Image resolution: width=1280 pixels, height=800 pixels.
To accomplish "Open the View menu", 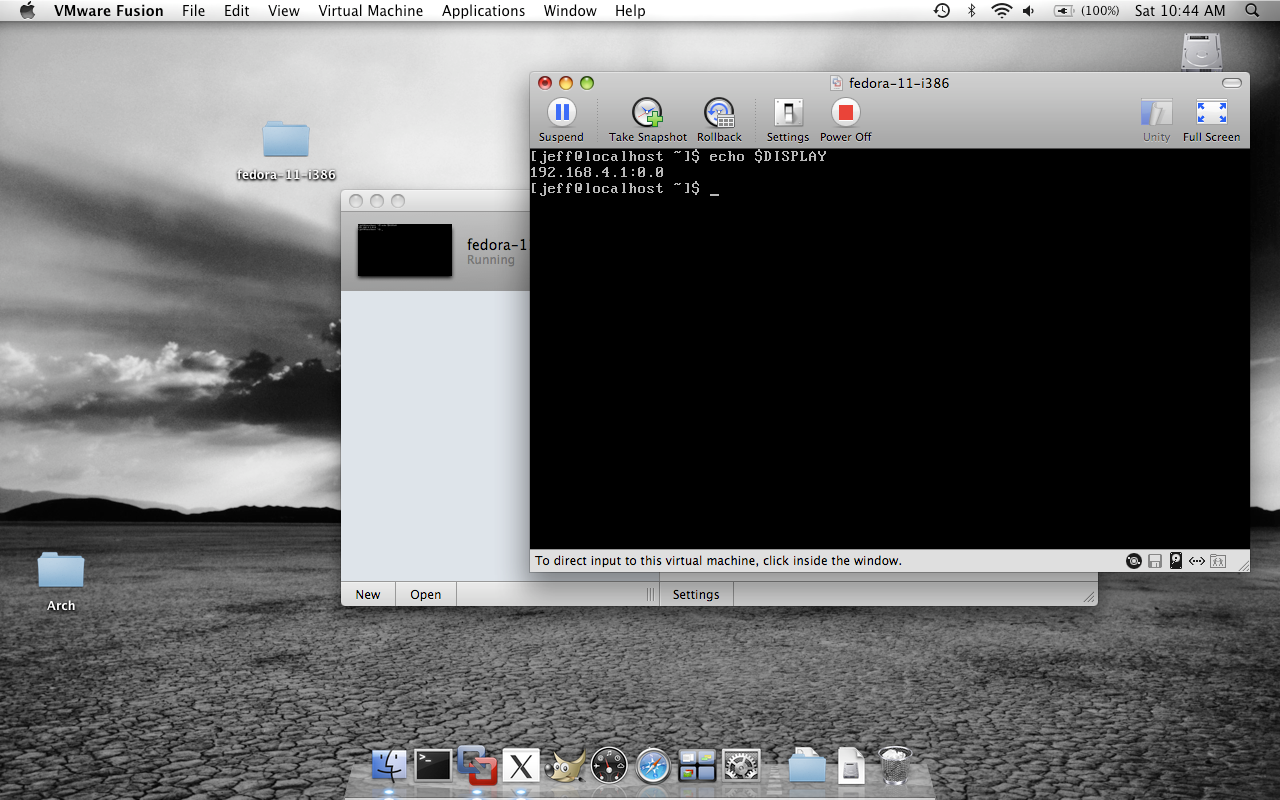I will point(284,11).
